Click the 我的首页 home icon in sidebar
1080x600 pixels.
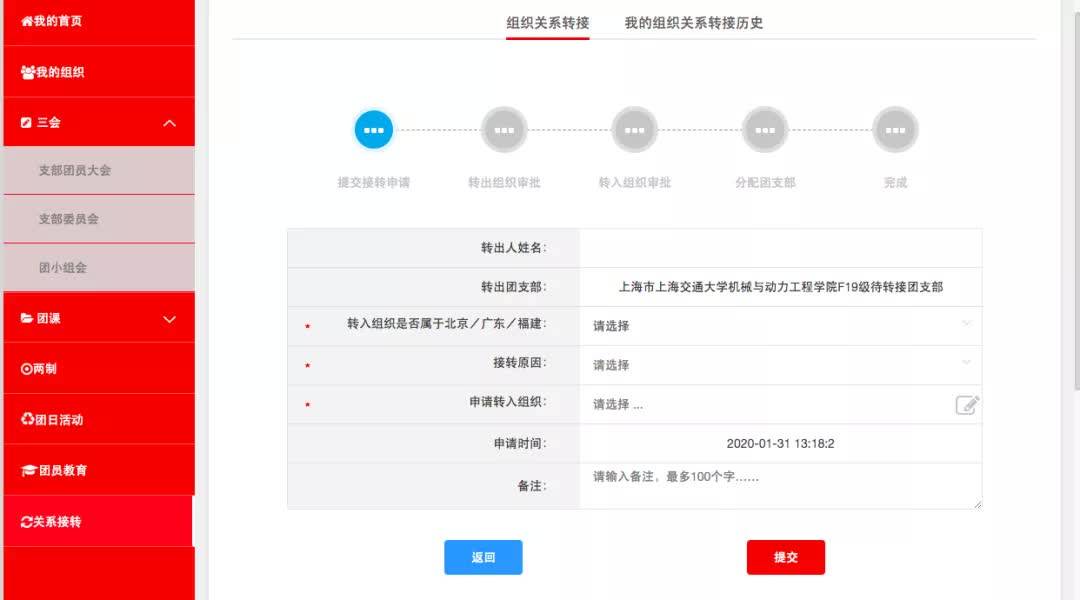pyautogui.click(x=26, y=20)
